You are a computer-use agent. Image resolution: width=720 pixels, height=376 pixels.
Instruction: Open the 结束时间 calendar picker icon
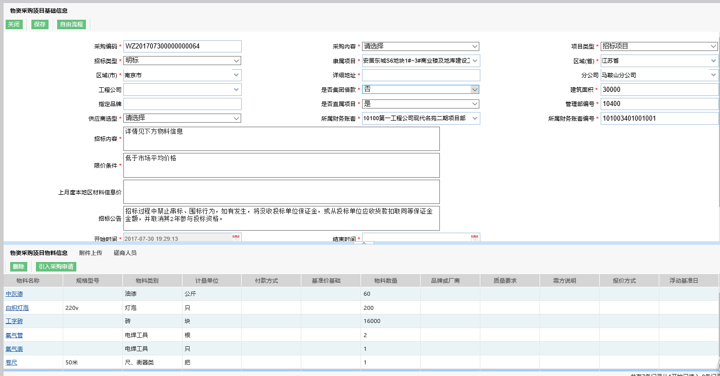coord(474,237)
